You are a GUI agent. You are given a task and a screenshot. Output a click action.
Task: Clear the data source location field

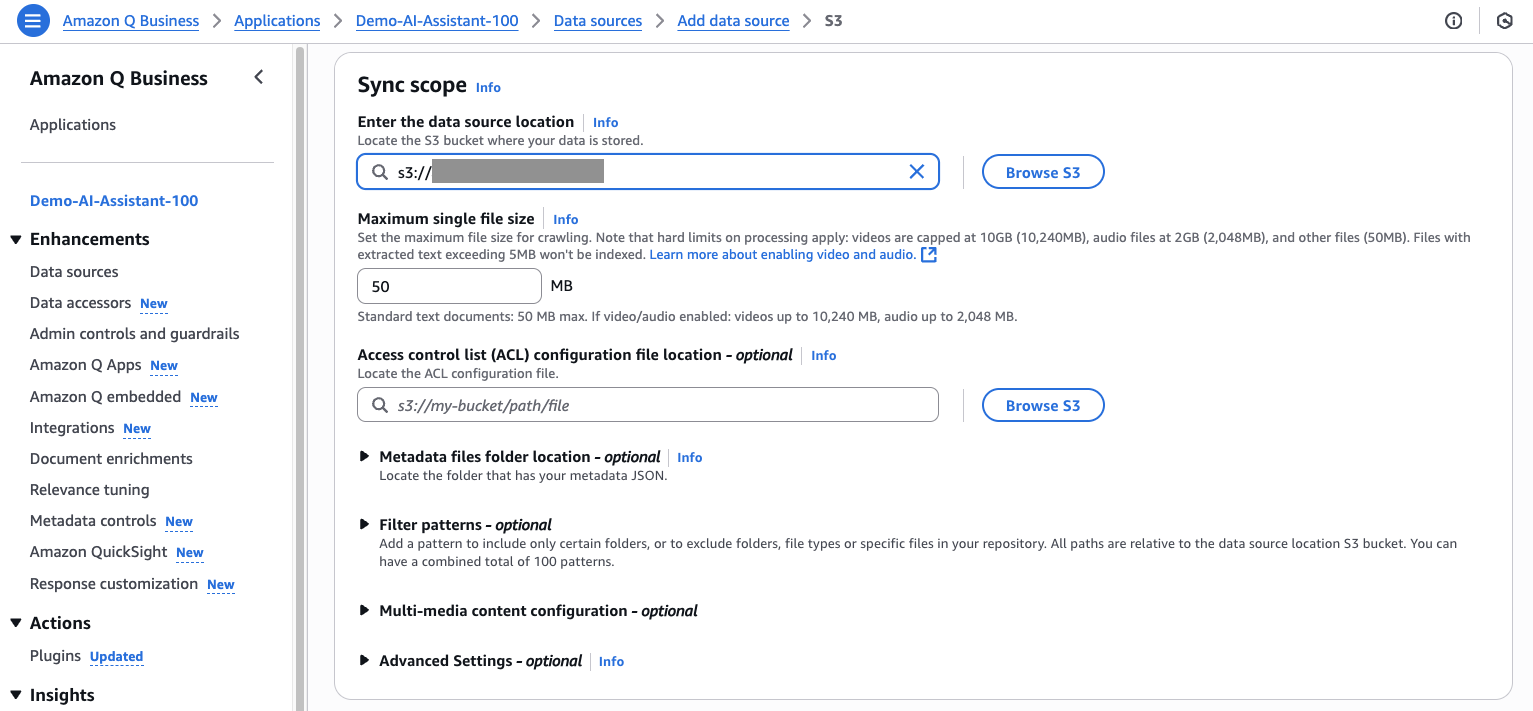tap(916, 172)
